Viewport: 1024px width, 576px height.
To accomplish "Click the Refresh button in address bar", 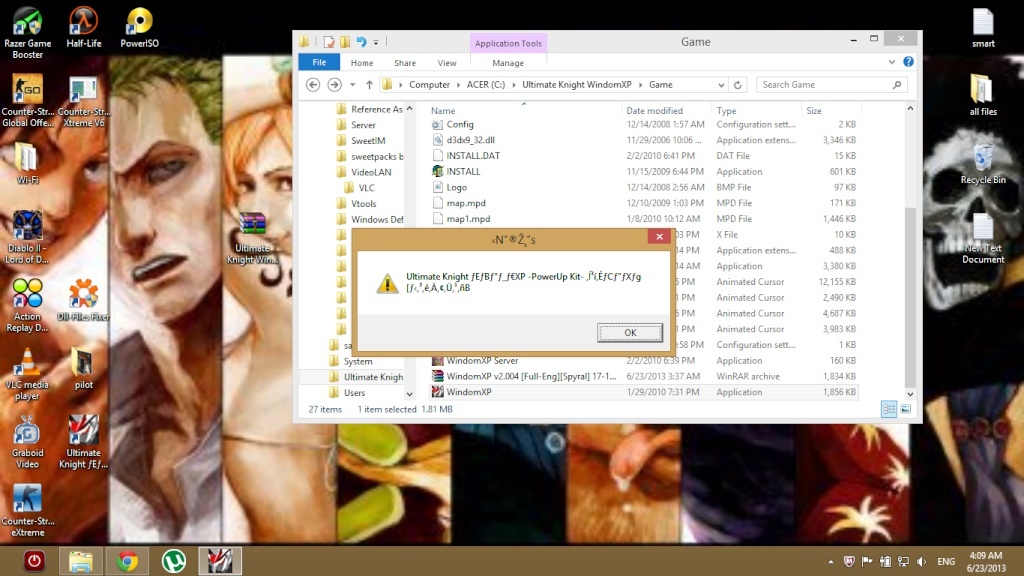I will pos(738,85).
